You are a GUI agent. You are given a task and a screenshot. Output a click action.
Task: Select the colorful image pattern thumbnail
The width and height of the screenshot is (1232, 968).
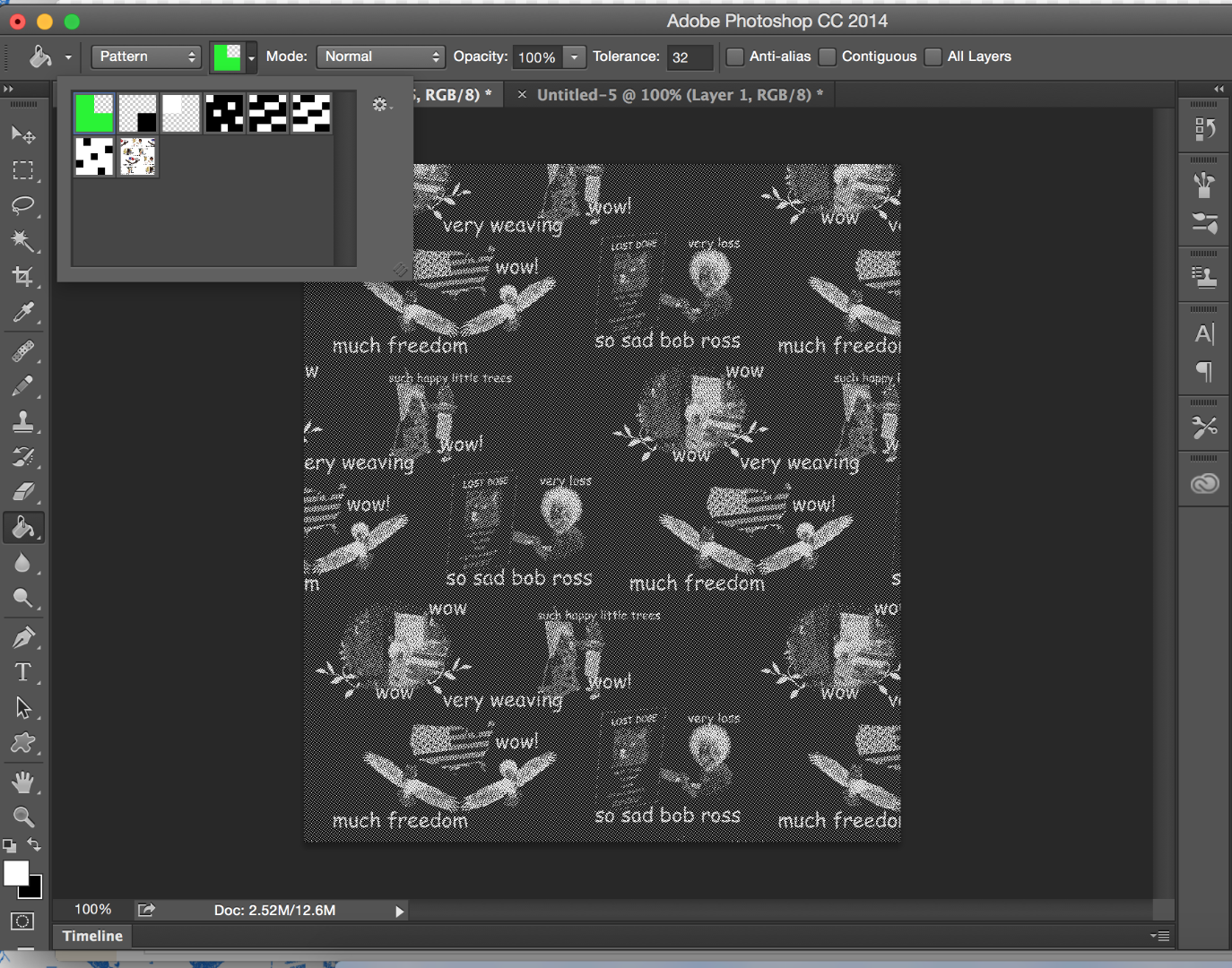[x=138, y=157]
